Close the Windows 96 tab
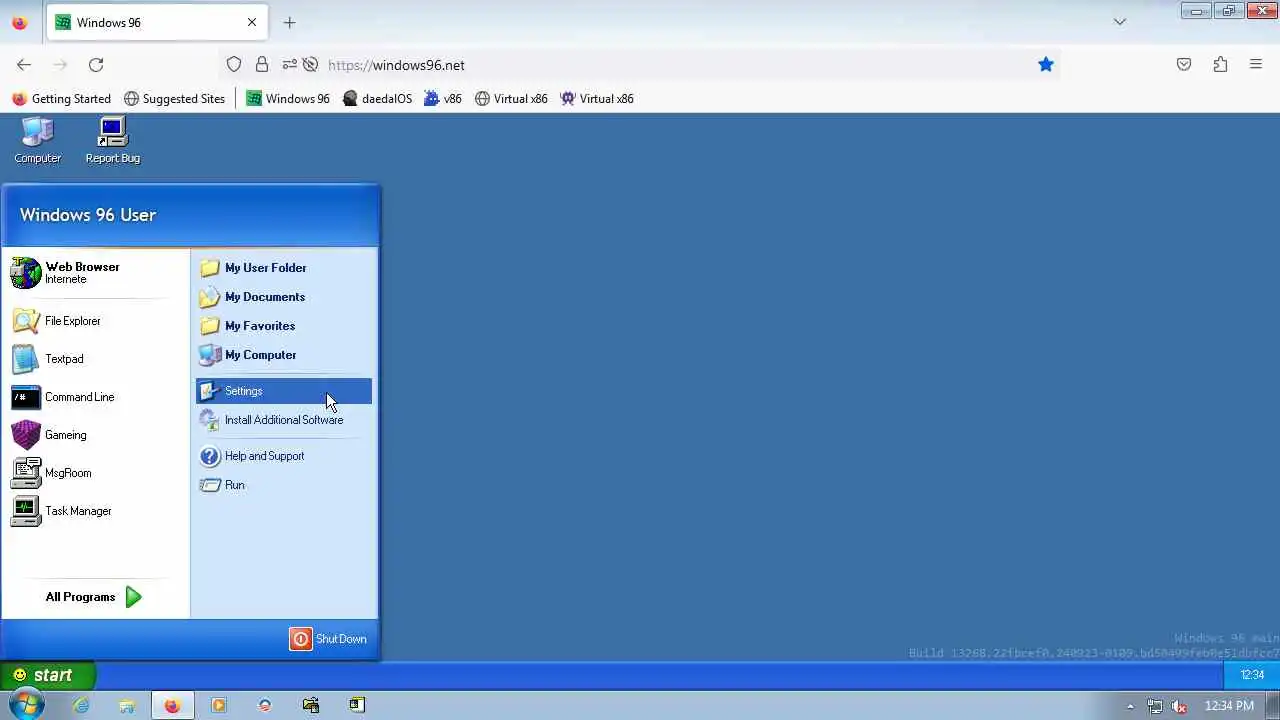The width and height of the screenshot is (1280, 720). tap(252, 22)
